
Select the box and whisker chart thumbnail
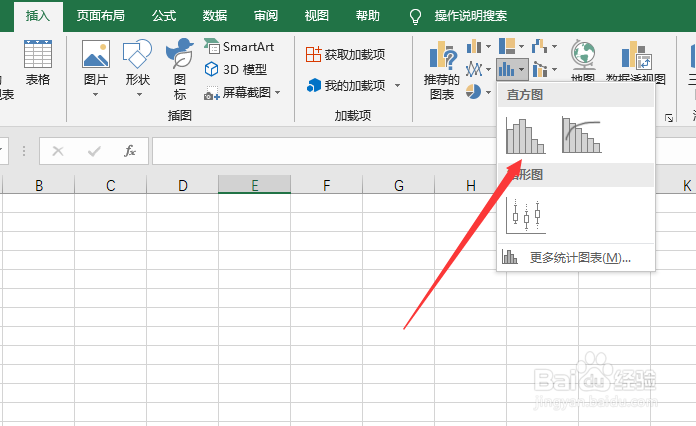tap(526, 217)
